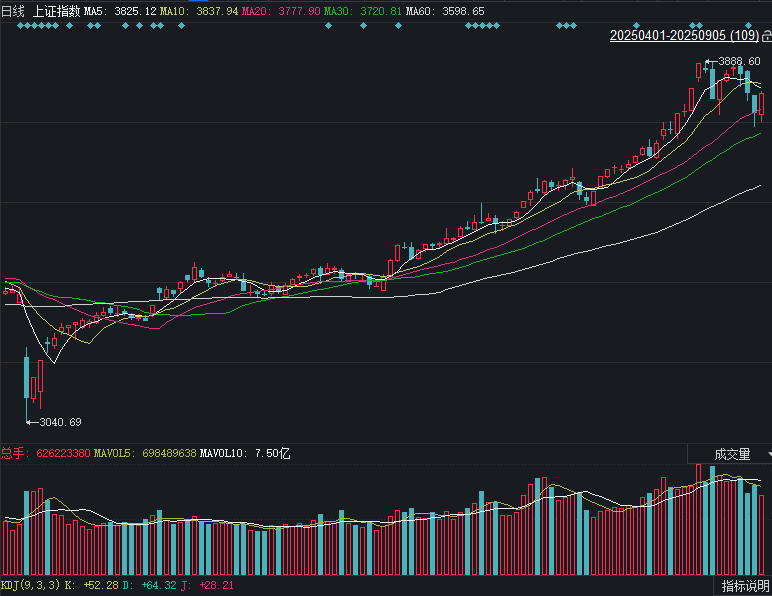Click the 上证指数 title label

[x=56, y=11]
